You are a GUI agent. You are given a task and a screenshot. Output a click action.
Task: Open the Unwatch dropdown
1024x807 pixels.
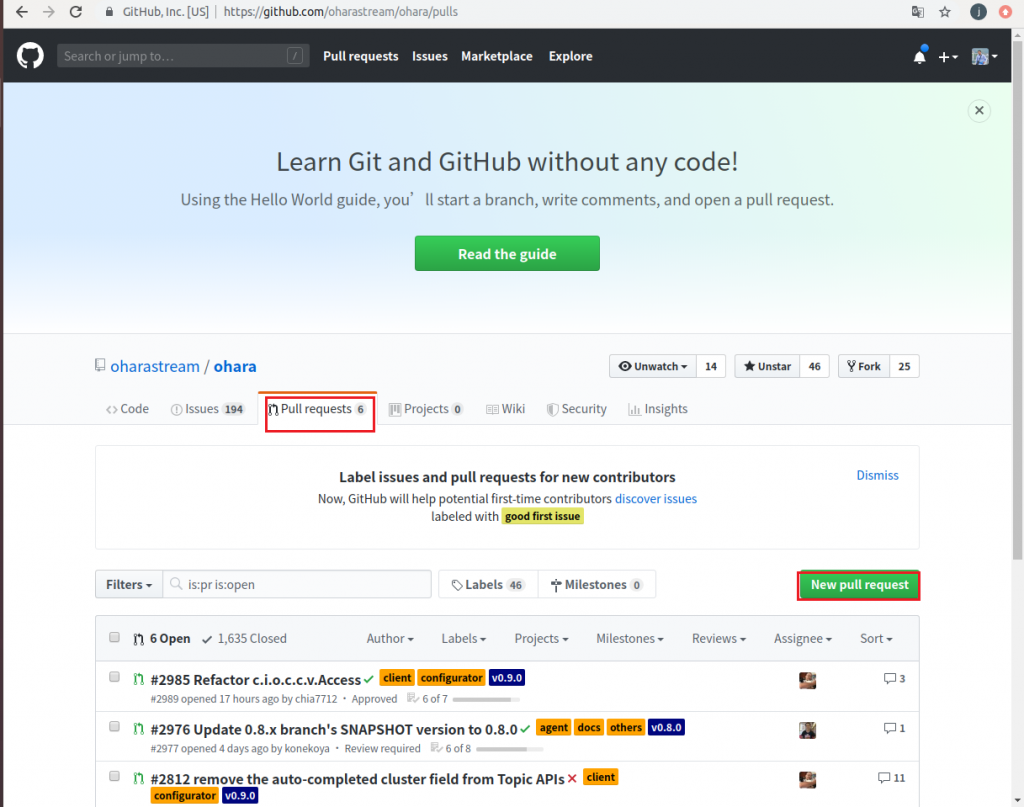tap(653, 366)
